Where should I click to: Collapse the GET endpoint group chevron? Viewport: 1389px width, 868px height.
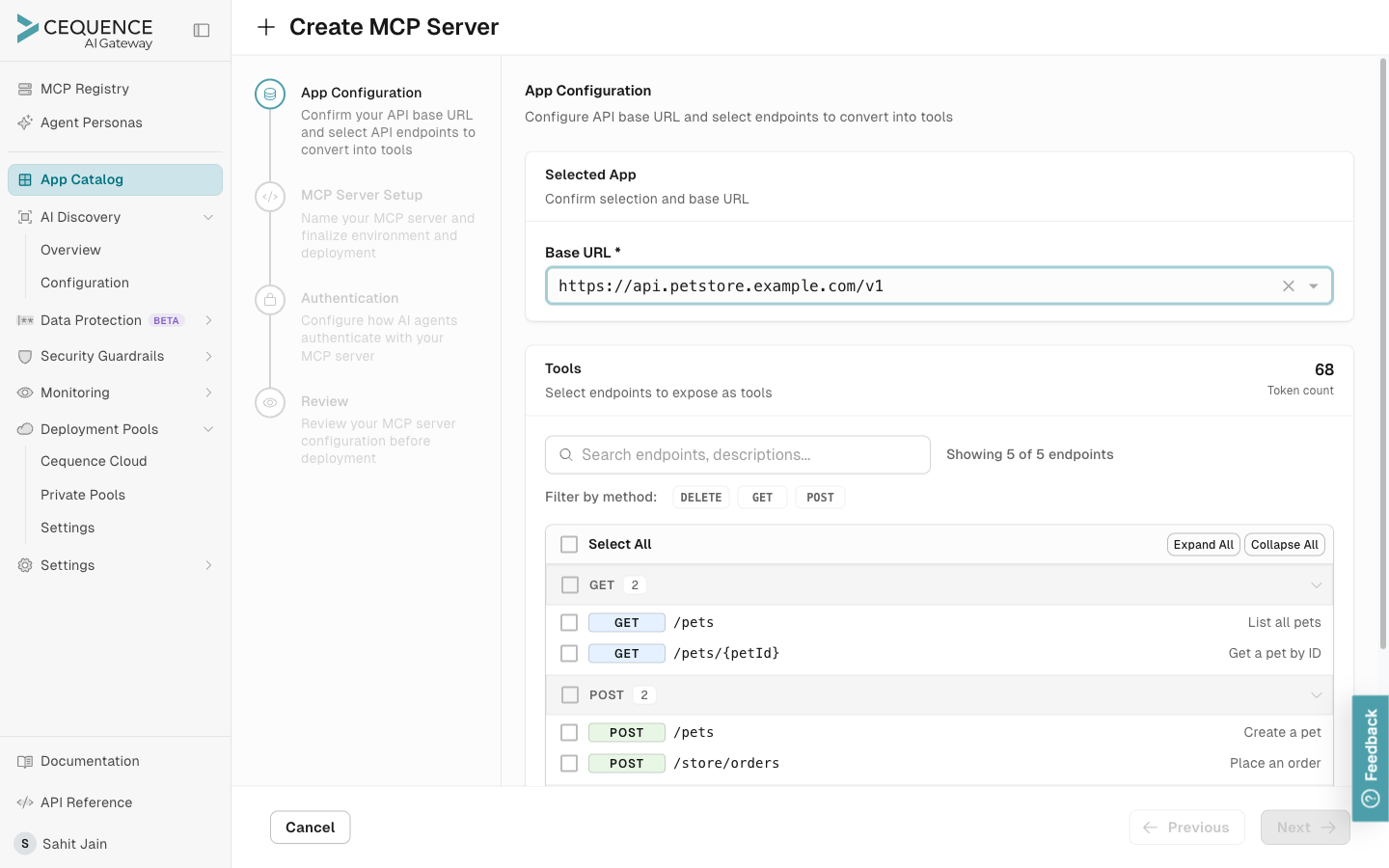click(1316, 585)
